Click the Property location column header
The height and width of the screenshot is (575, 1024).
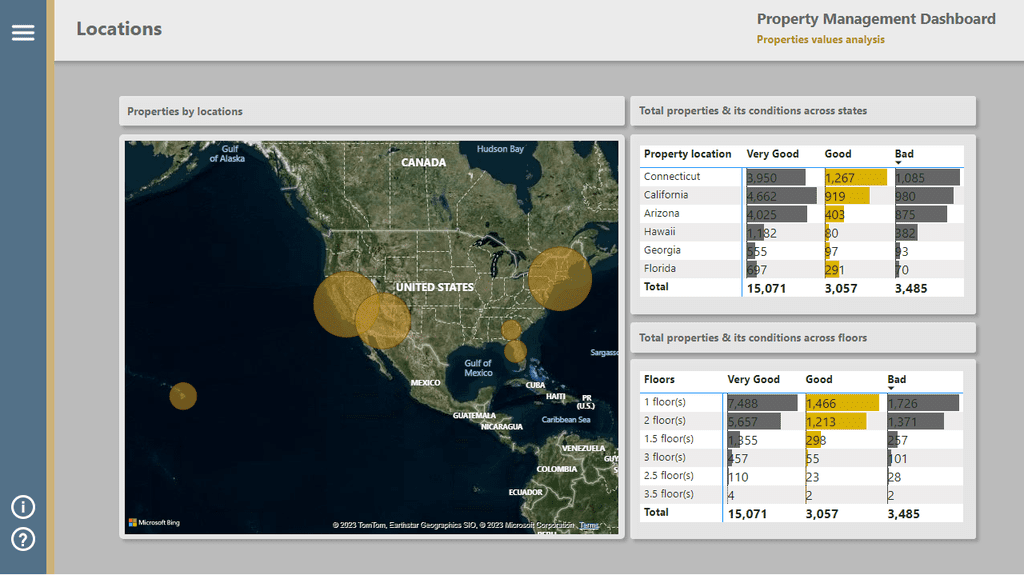[x=688, y=154]
